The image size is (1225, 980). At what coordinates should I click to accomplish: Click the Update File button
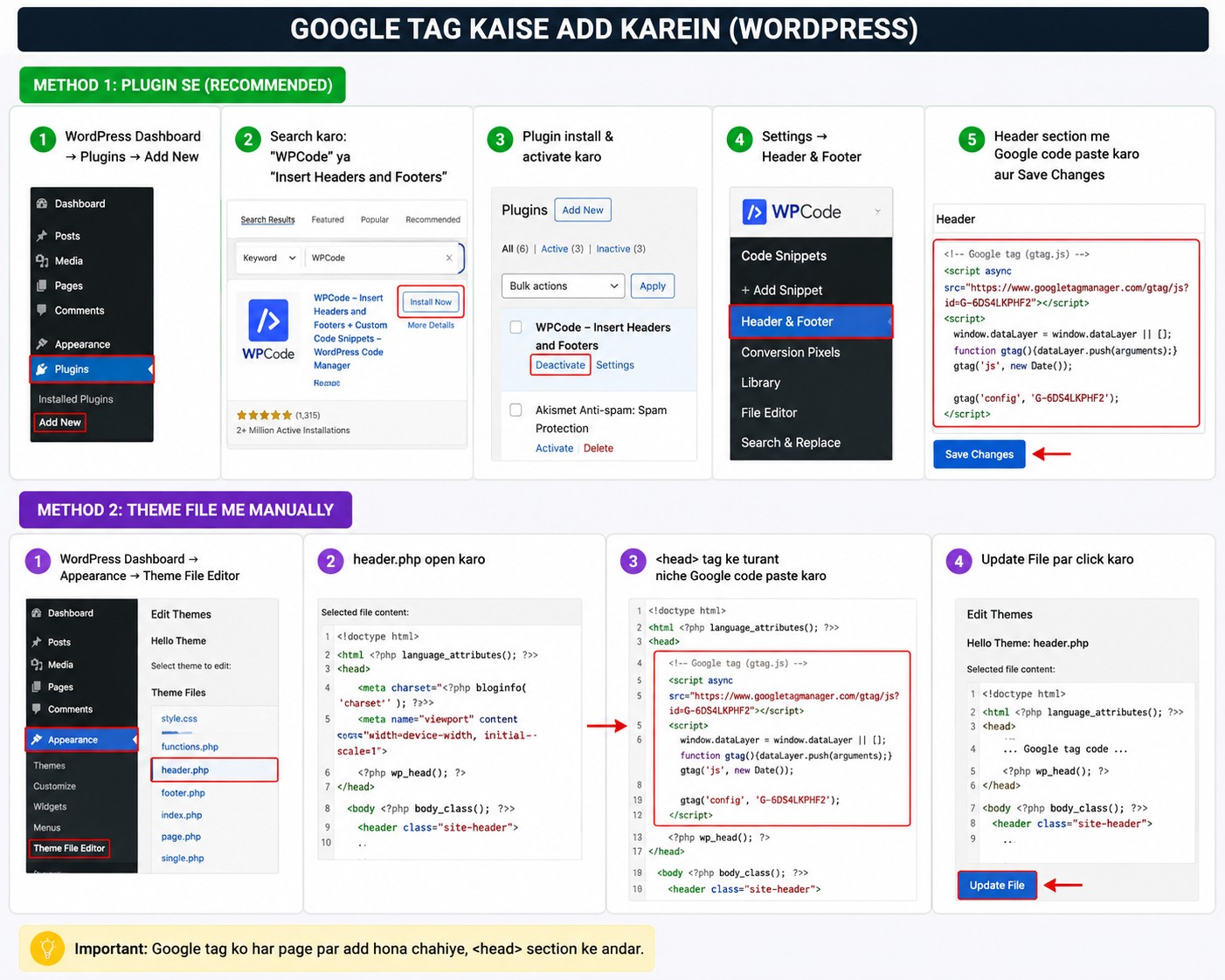pyautogui.click(x=997, y=885)
